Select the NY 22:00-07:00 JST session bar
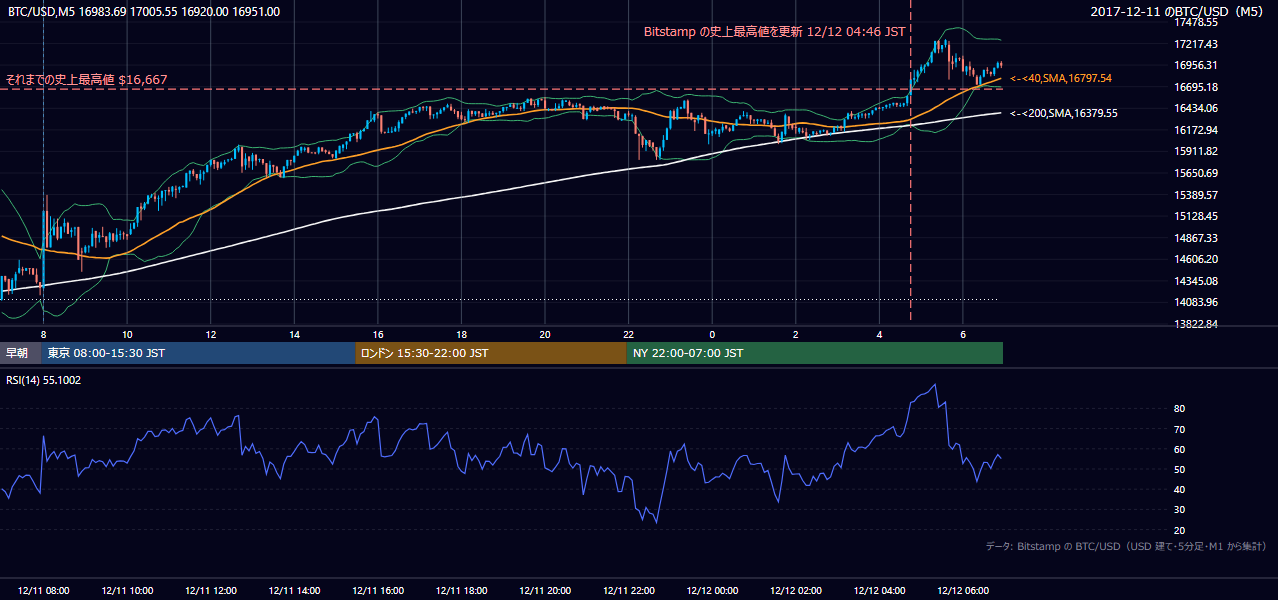 coord(814,353)
